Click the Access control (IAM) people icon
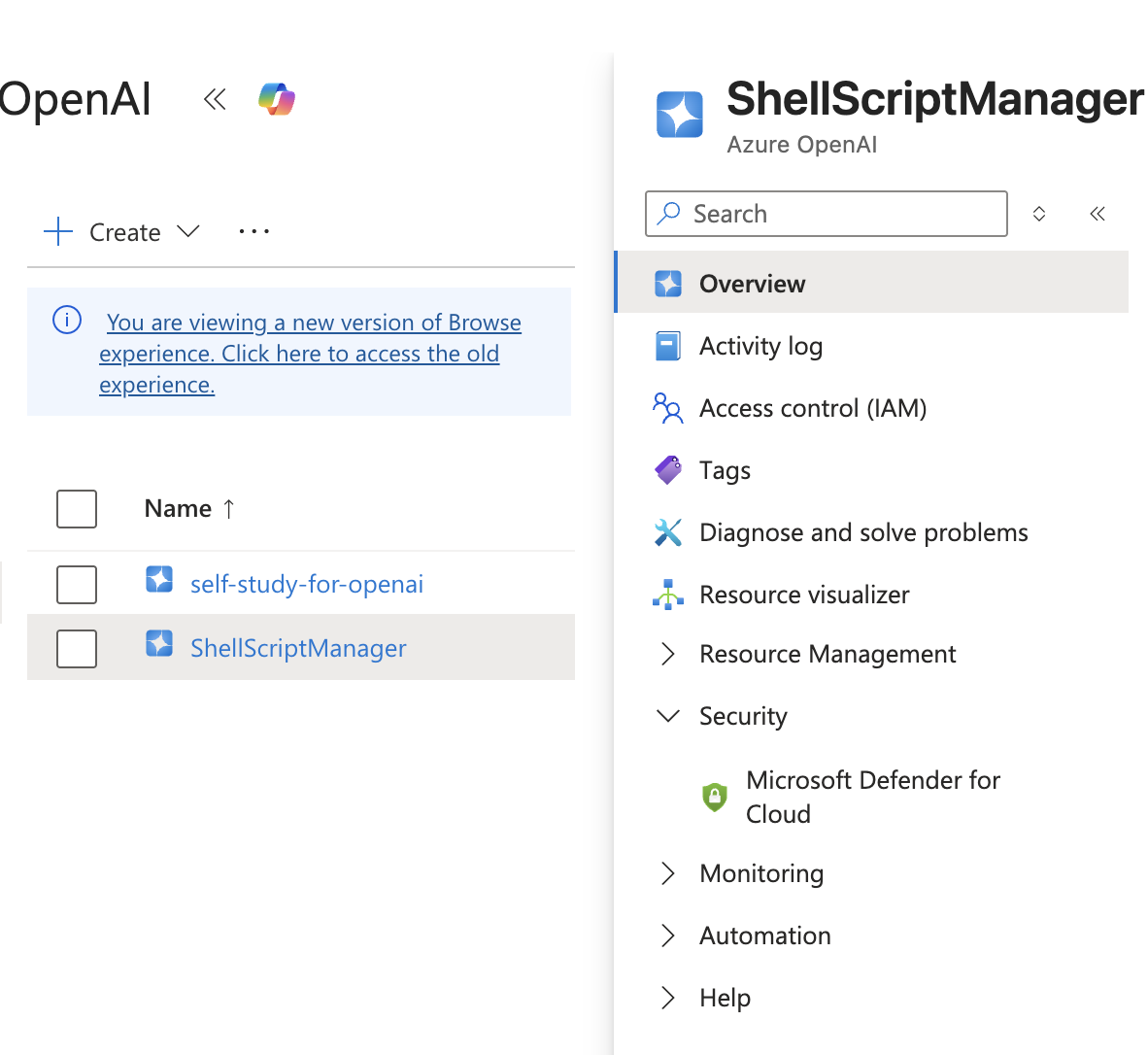Viewport: 1148px width, 1055px height. pyautogui.click(x=668, y=408)
